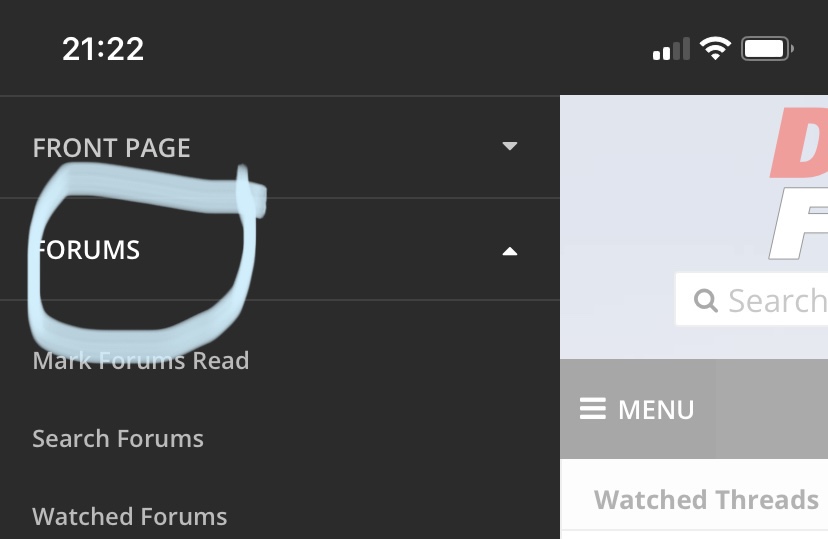Collapse the FORUMS section arrow
The image size is (828, 539).
coord(510,251)
